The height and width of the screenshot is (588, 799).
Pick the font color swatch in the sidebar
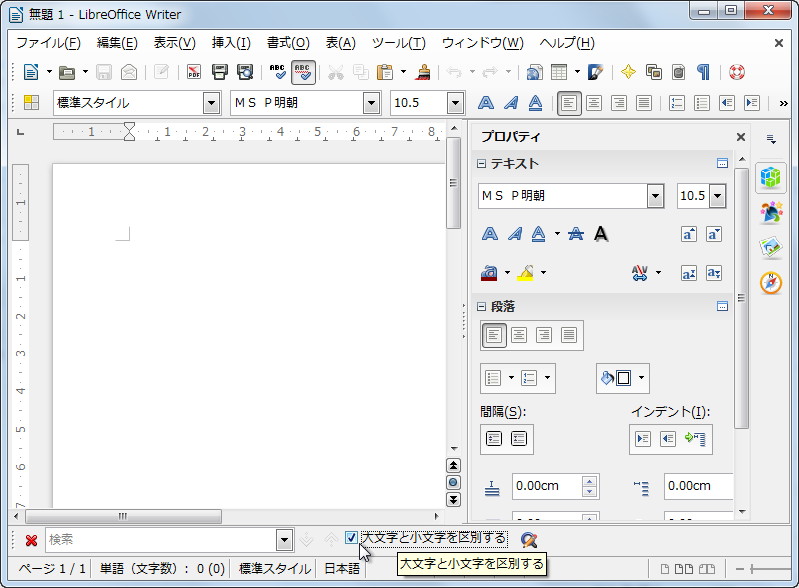(489, 274)
